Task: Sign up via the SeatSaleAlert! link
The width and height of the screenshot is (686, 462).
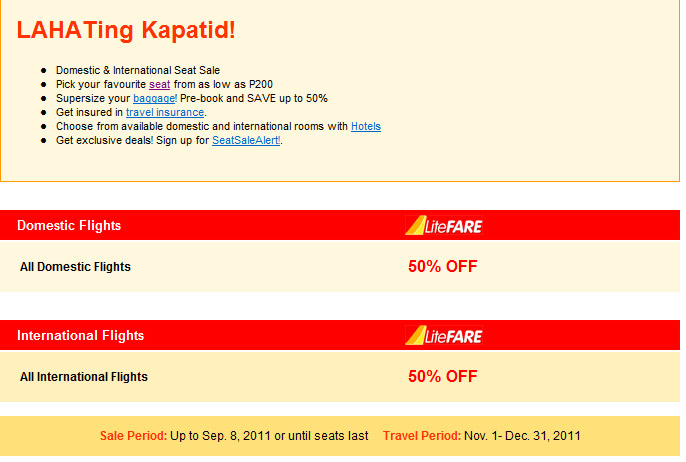Action: pos(246,140)
